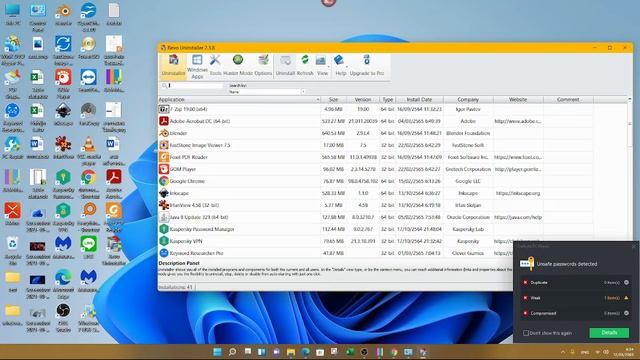Image resolution: width=640 pixels, height=360 pixels.
Task: Open File Explorer from the taskbar
Action: [291, 352]
